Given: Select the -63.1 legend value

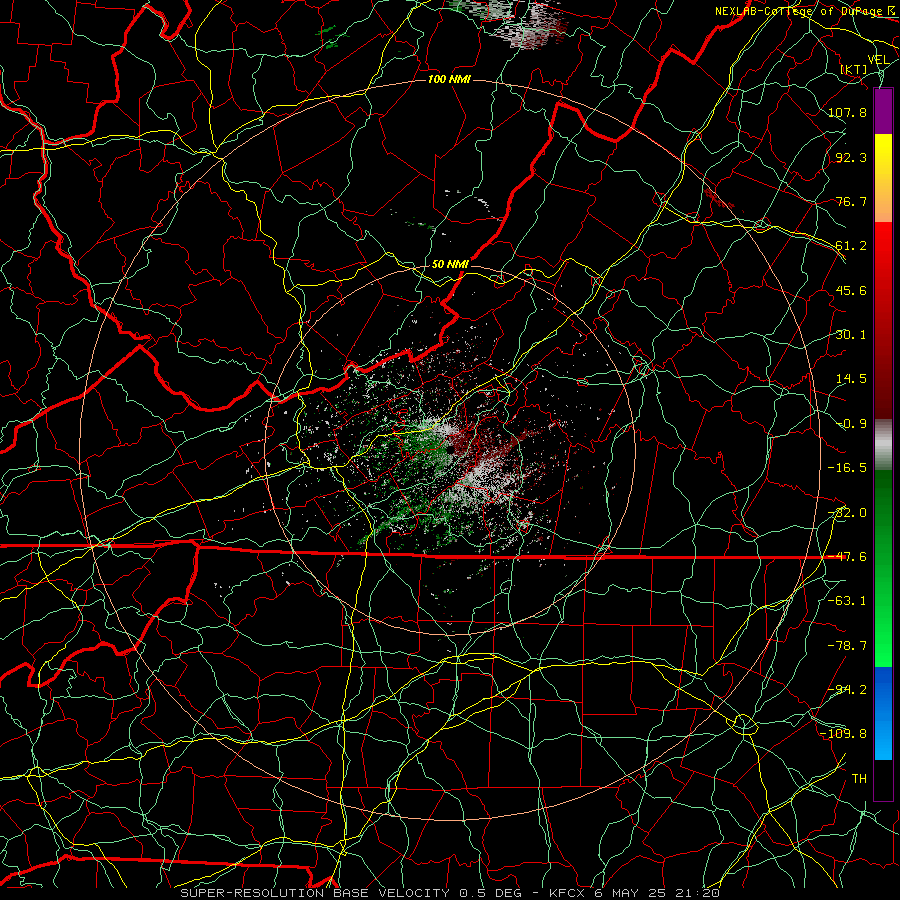Looking at the screenshot, I should point(847,601).
